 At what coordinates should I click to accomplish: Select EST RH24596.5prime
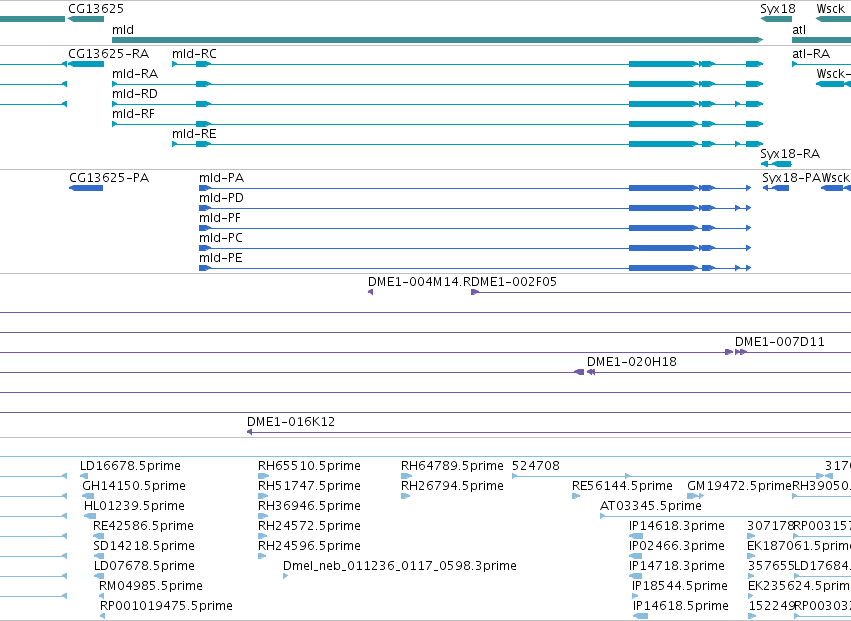click(x=309, y=546)
